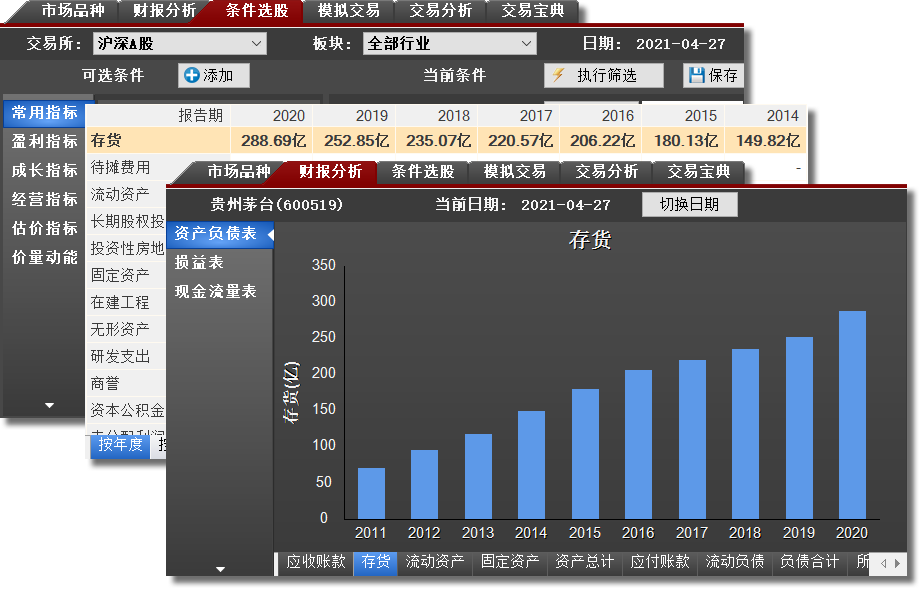Switch to the 流动负债 bottom tab
The height and width of the screenshot is (595, 923).
[x=735, y=562]
